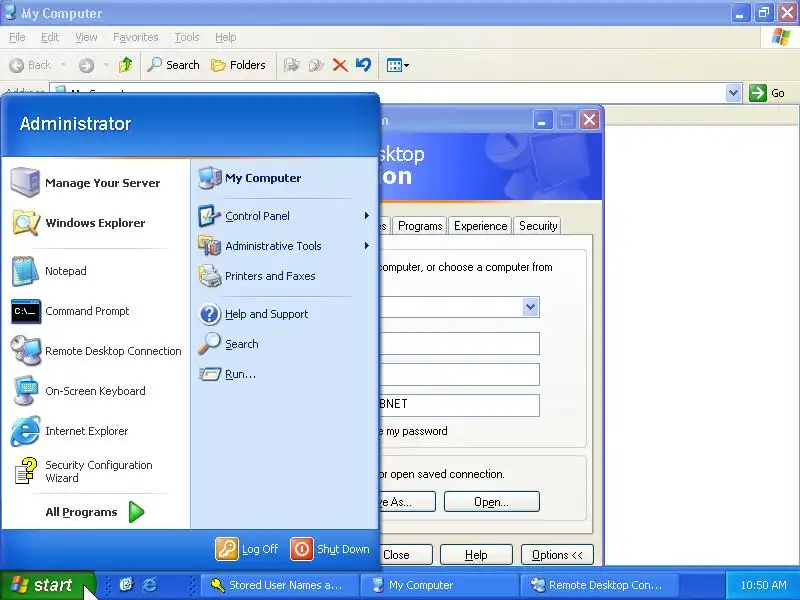This screenshot has width=800, height=600.
Task: Click the Show Desktop quick launch icon
Action: (126, 585)
